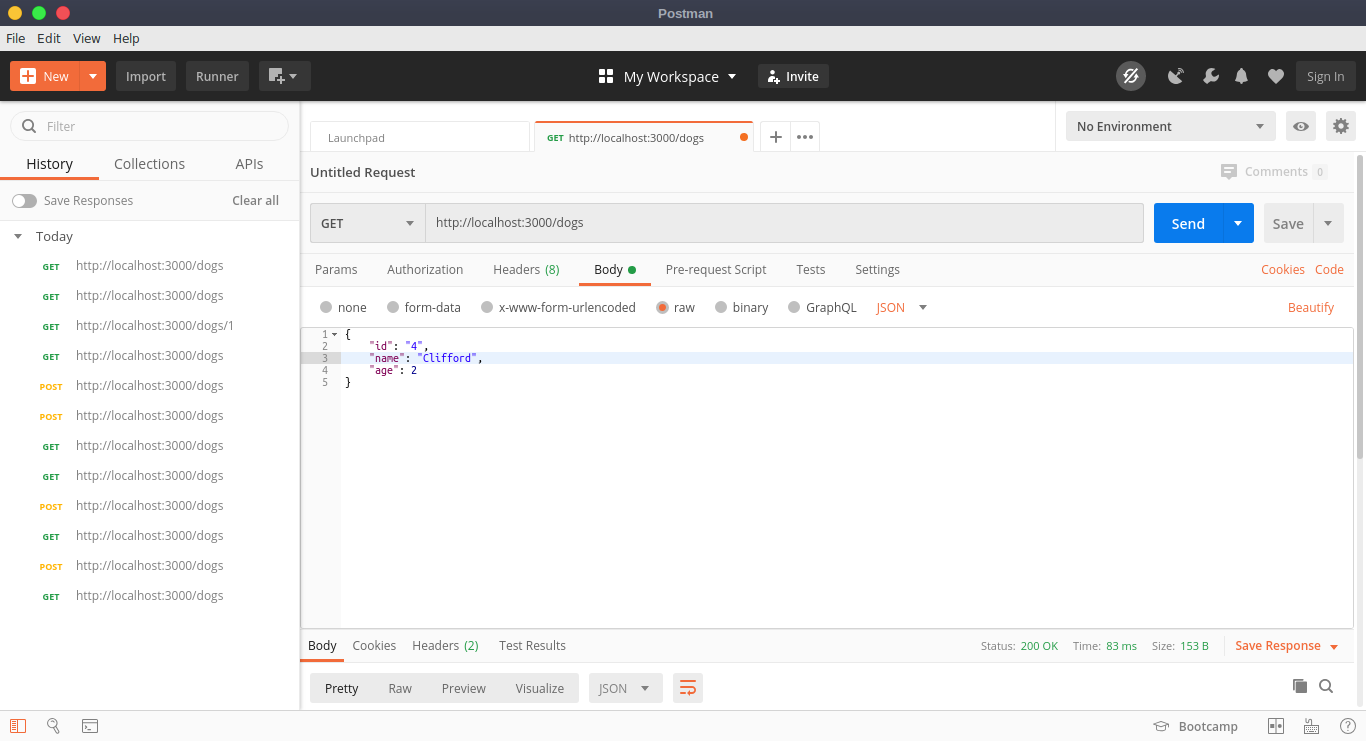
Task: Click the Beautify link
Action: (1311, 307)
